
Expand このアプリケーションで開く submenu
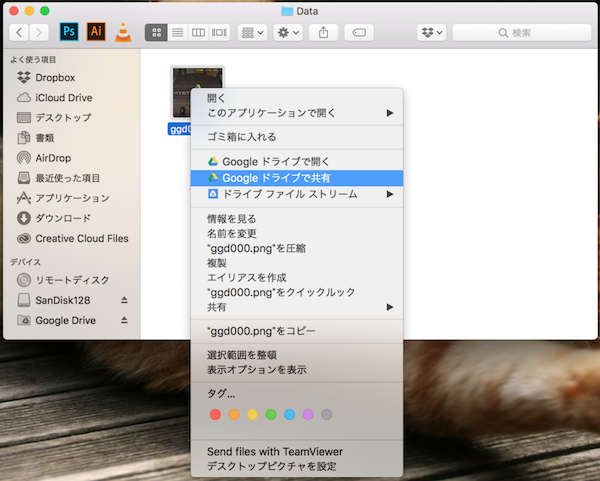[297, 113]
